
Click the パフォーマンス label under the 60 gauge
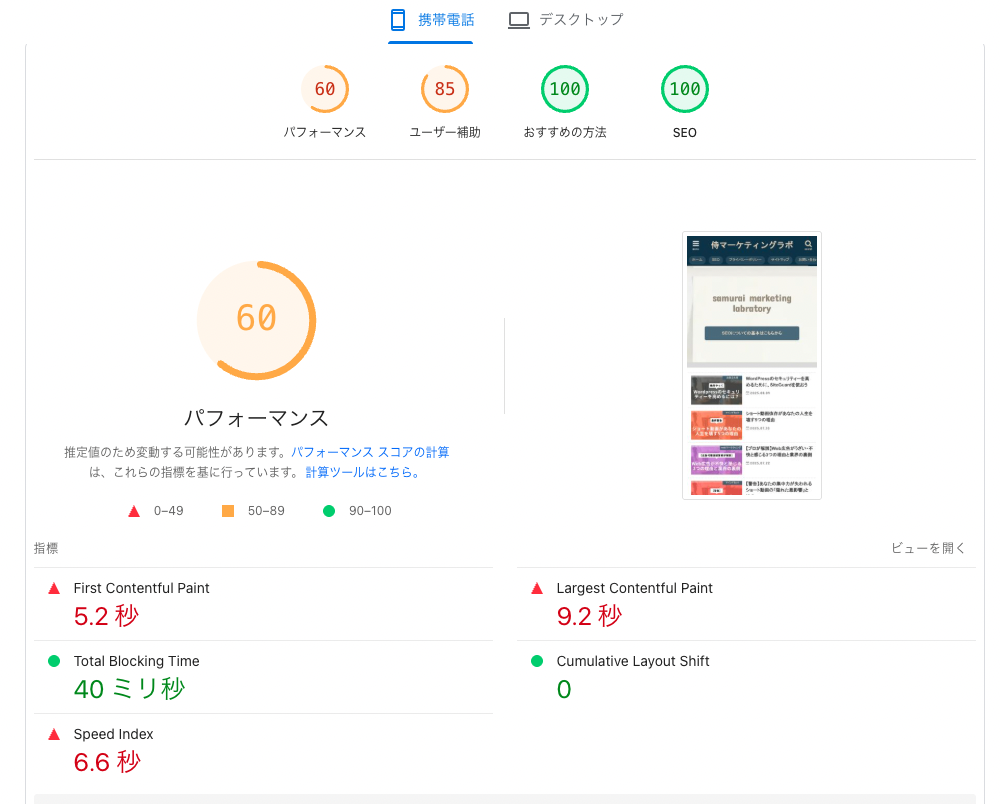pyautogui.click(x=325, y=133)
